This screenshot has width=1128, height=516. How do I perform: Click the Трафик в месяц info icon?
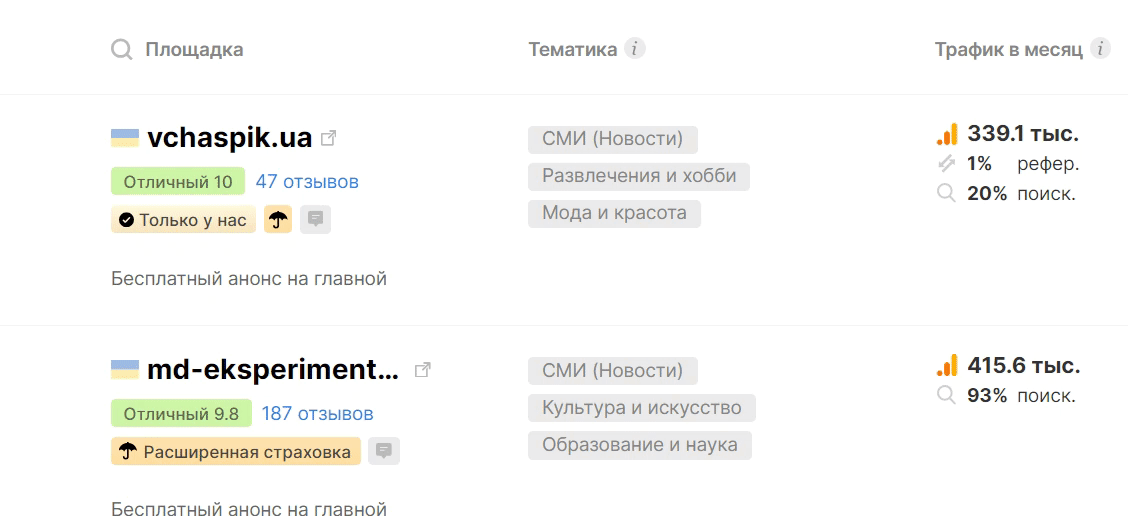[x=1100, y=48]
